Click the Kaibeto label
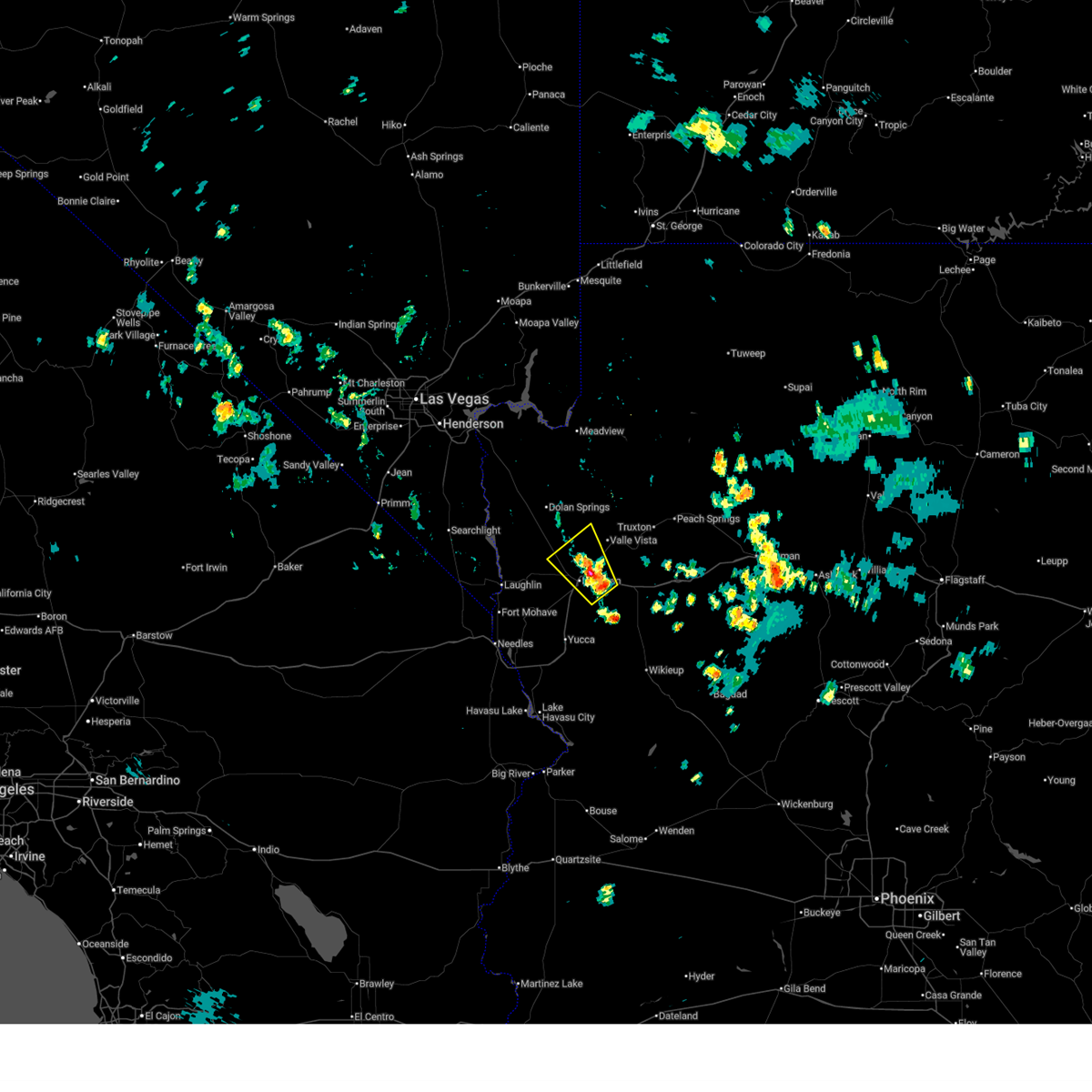 click(x=1044, y=323)
